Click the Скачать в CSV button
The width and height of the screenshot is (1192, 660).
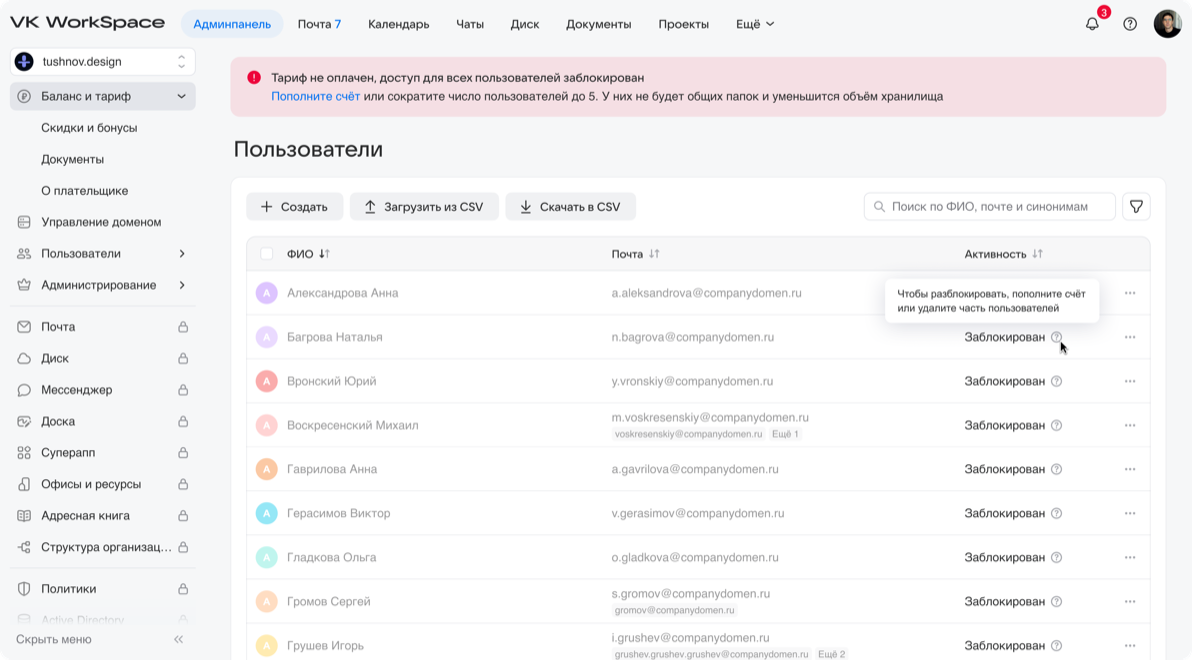click(x=570, y=207)
